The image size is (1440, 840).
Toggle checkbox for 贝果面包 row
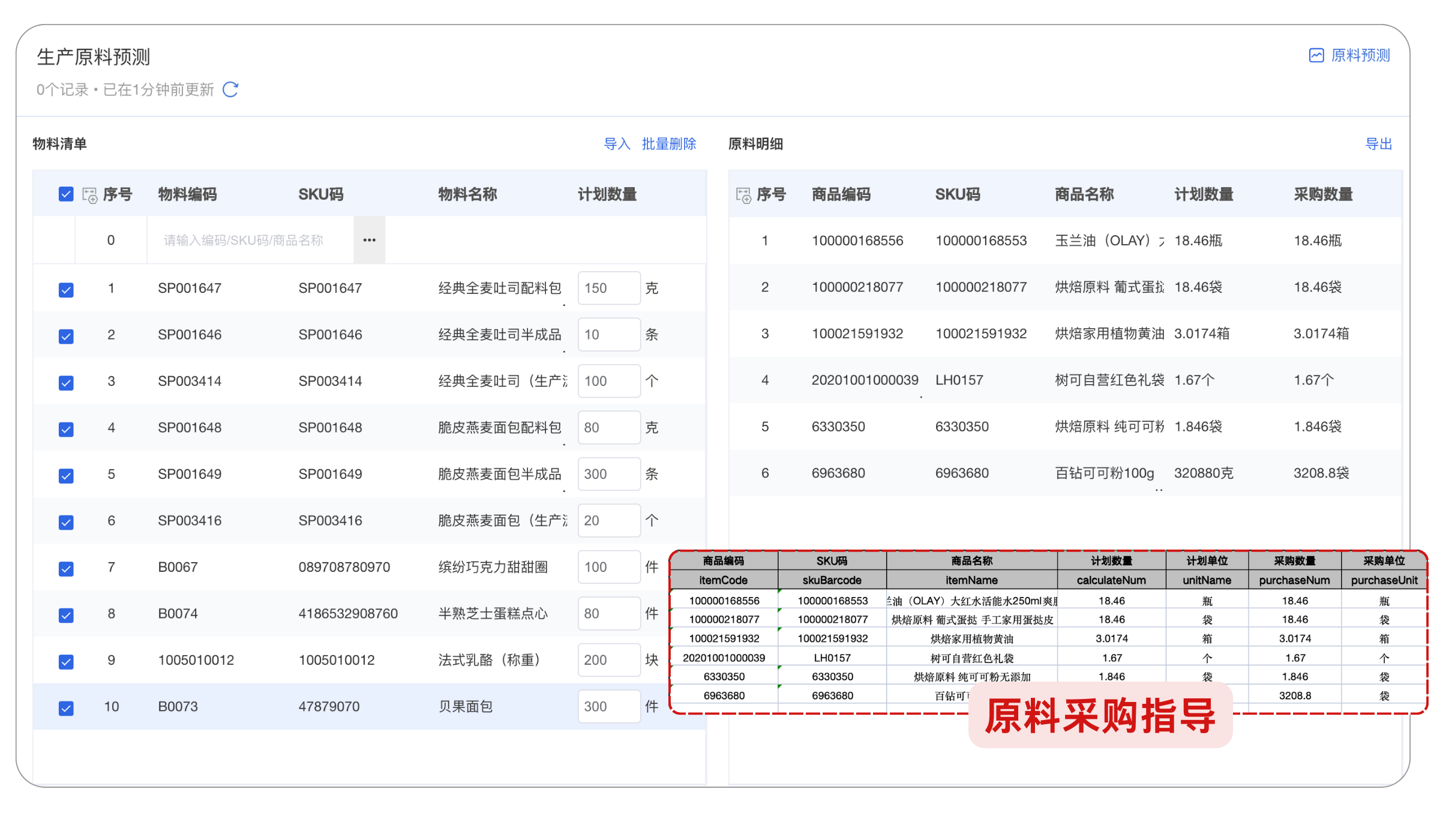[x=66, y=707]
